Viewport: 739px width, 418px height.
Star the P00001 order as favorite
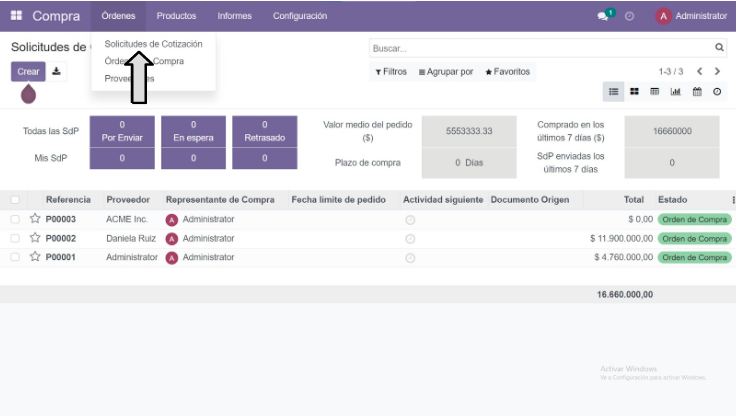point(35,256)
